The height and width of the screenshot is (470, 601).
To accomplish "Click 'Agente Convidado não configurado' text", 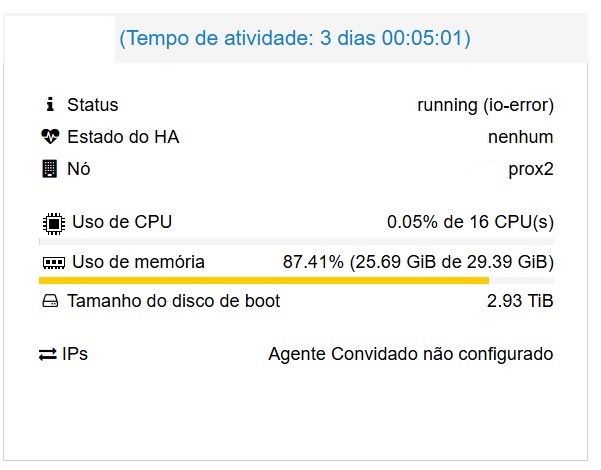I will (x=410, y=354).
